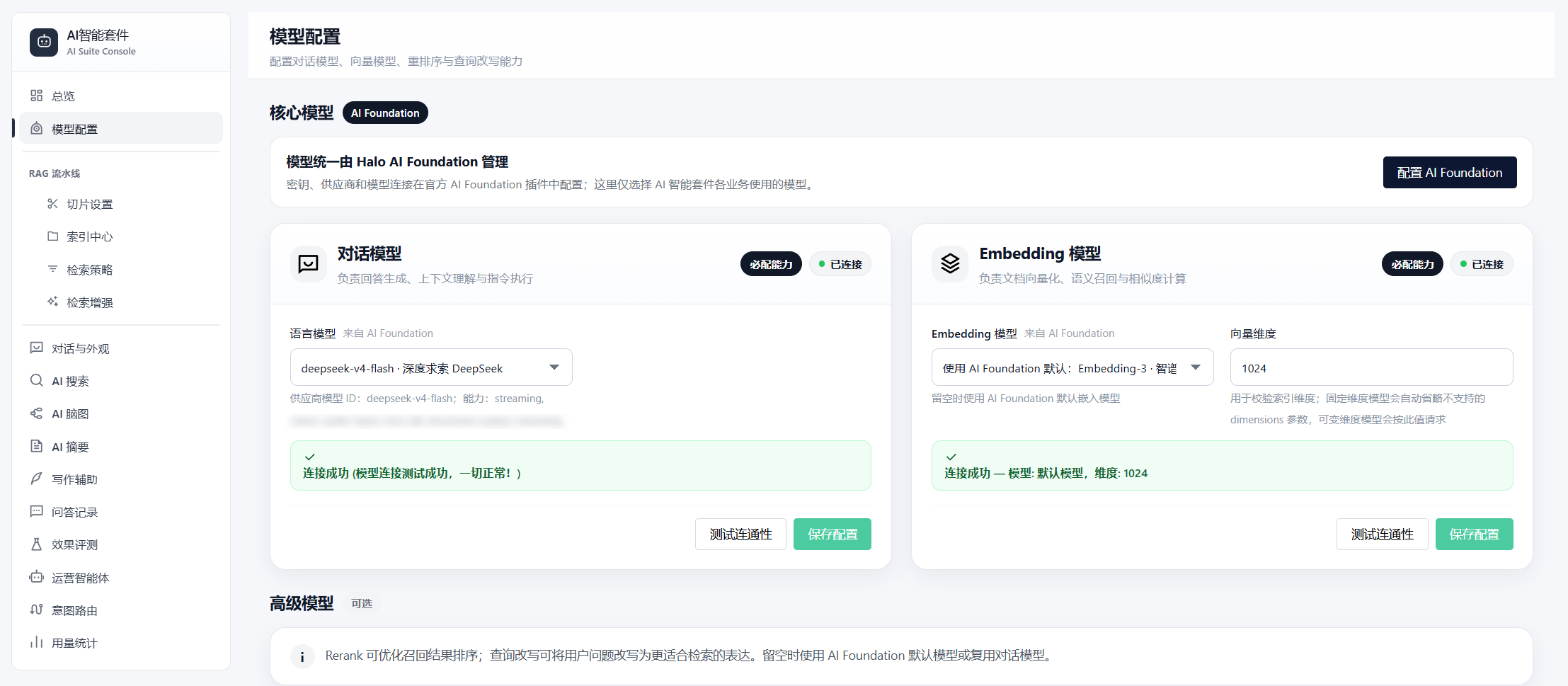Open 对话与外观 settings
This screenshot has width=1568, height=686.
click(x=121, y=348)
